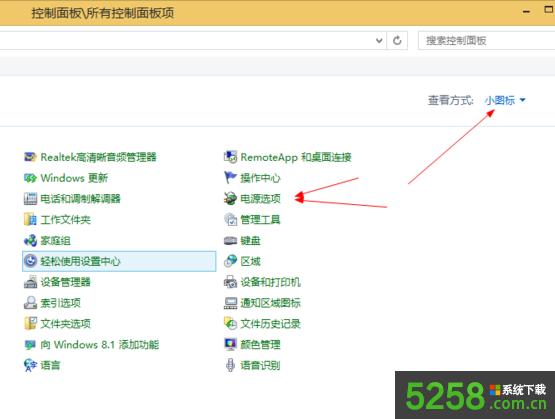Open the 管理工具 icon
The image size is (555, 419).
click(230, 219)
